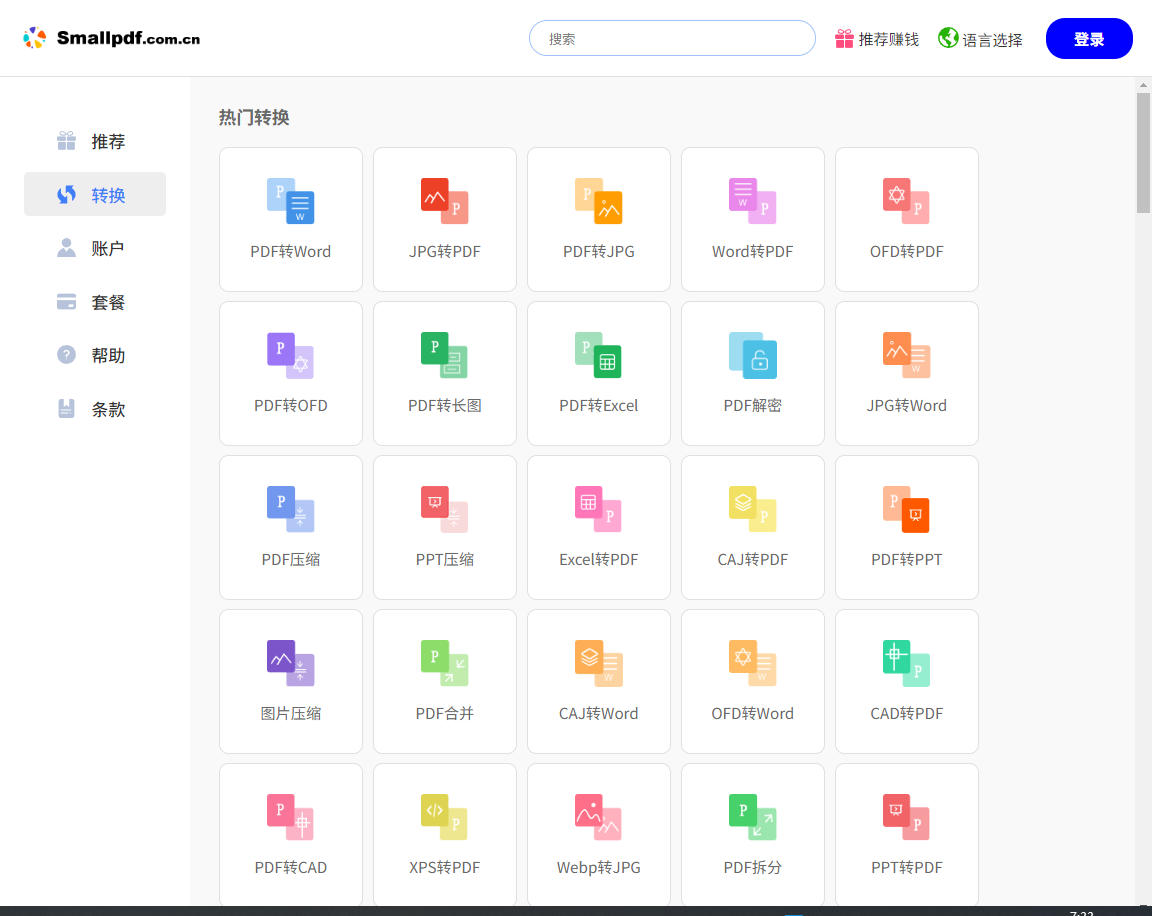Open the PDF转Word converter icon

[290, 201]
